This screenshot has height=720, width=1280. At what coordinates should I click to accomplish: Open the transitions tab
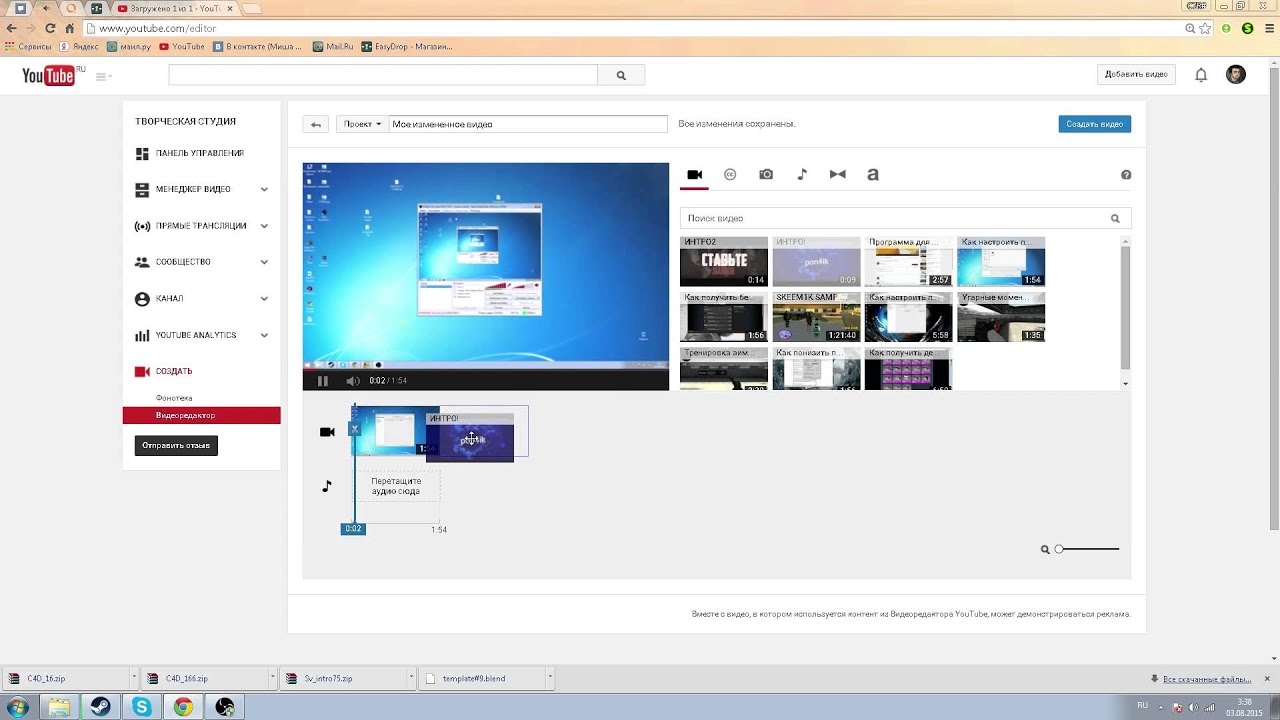point(838,174)
